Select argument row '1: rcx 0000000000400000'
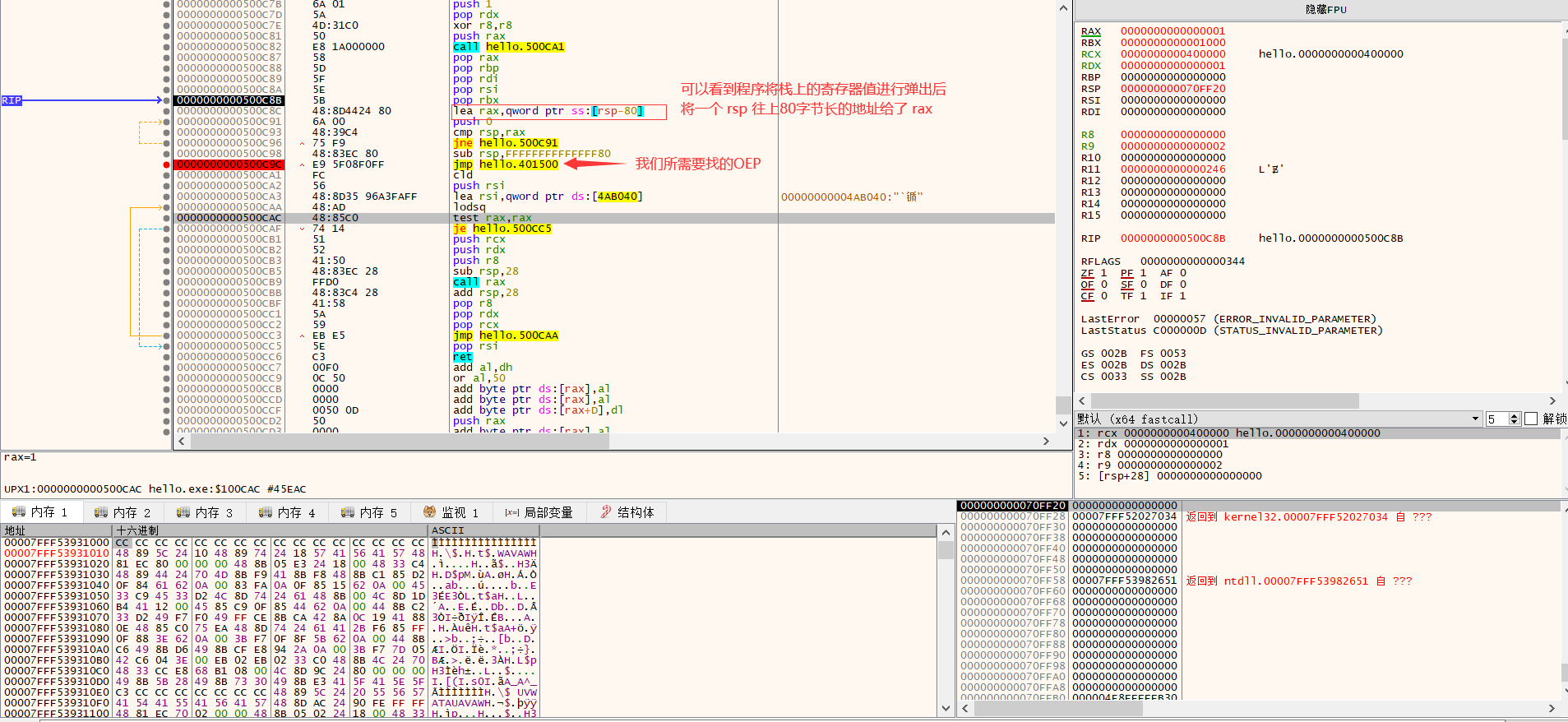This screenshot has width=1568, height=722. (1318, 433)
